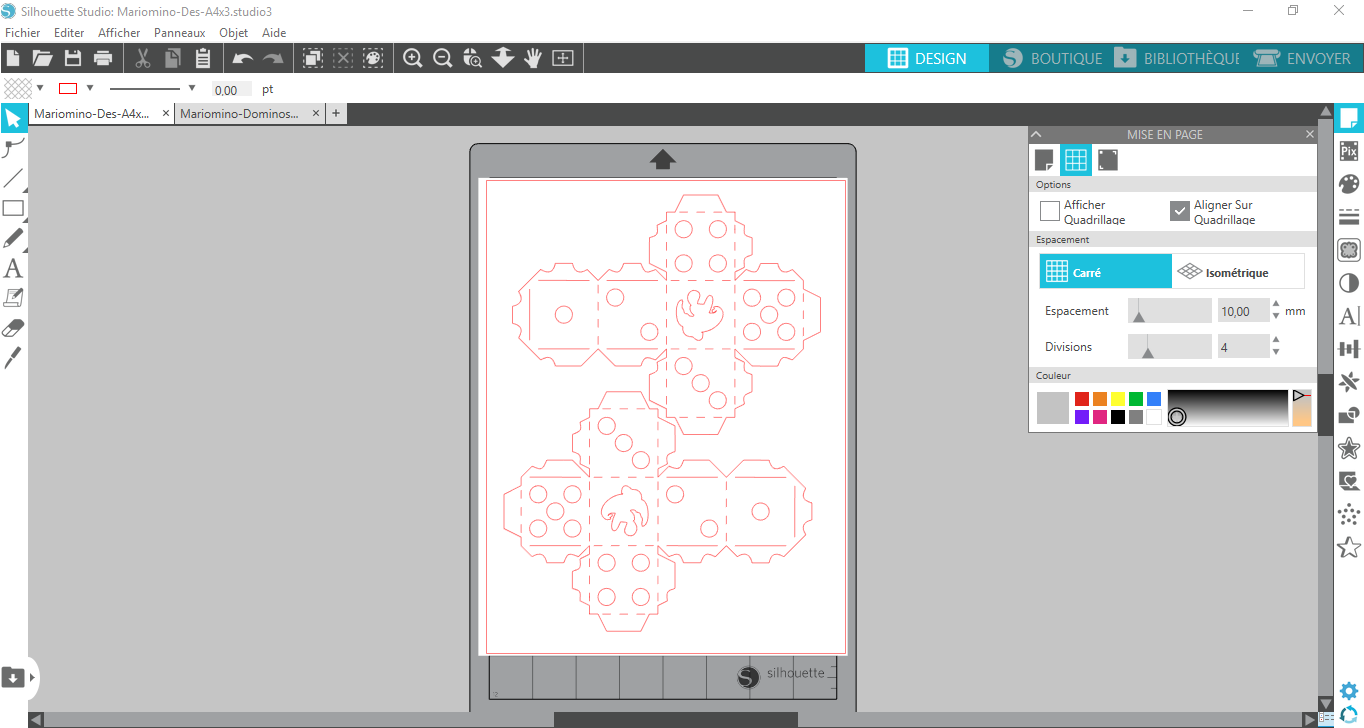Open the Preferences gear icon
The width and height of the screenshot is (1364, 728).
1349,690
